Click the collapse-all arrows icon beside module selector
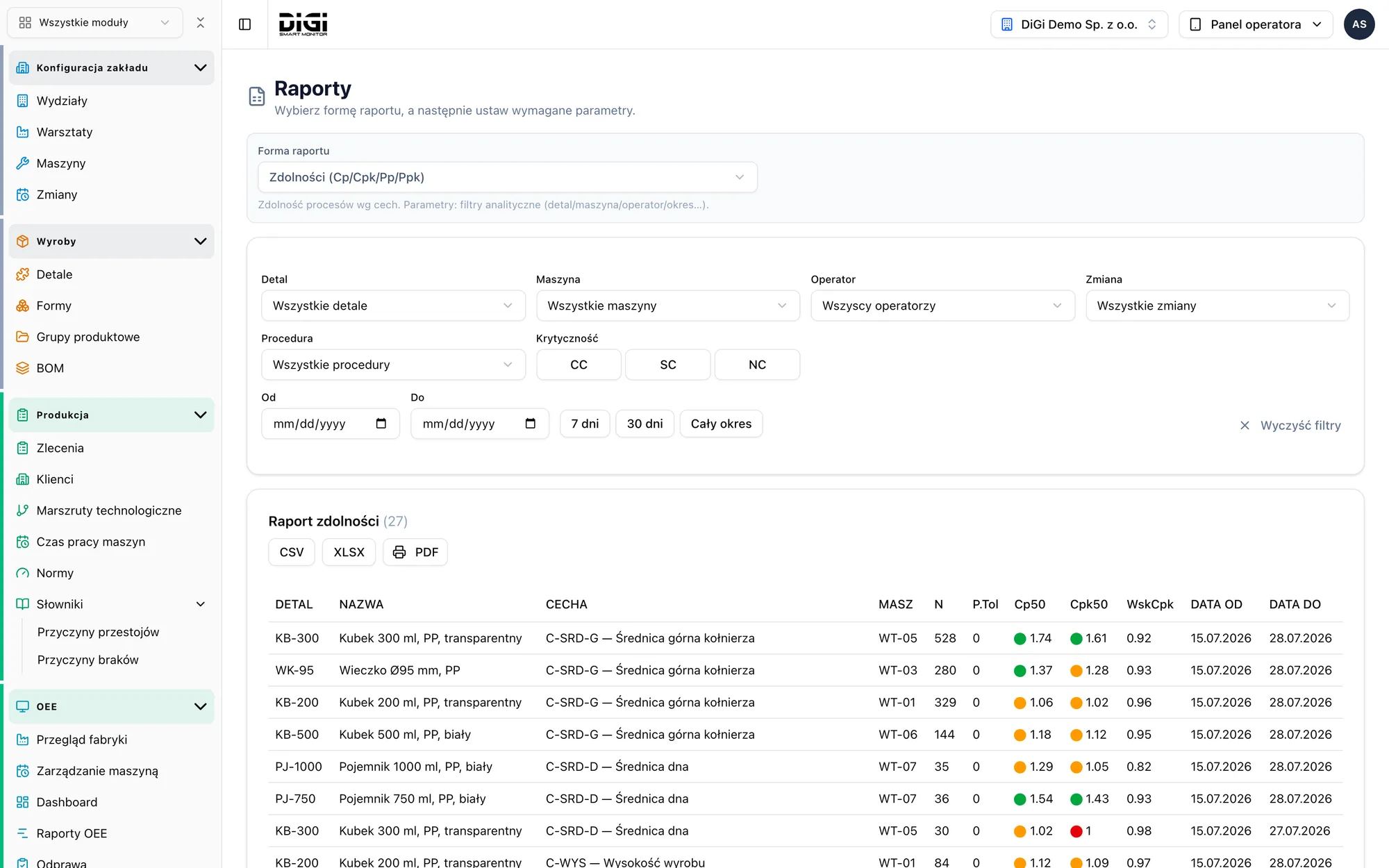This screenshot has width=1389, height=868. (201, 23)
